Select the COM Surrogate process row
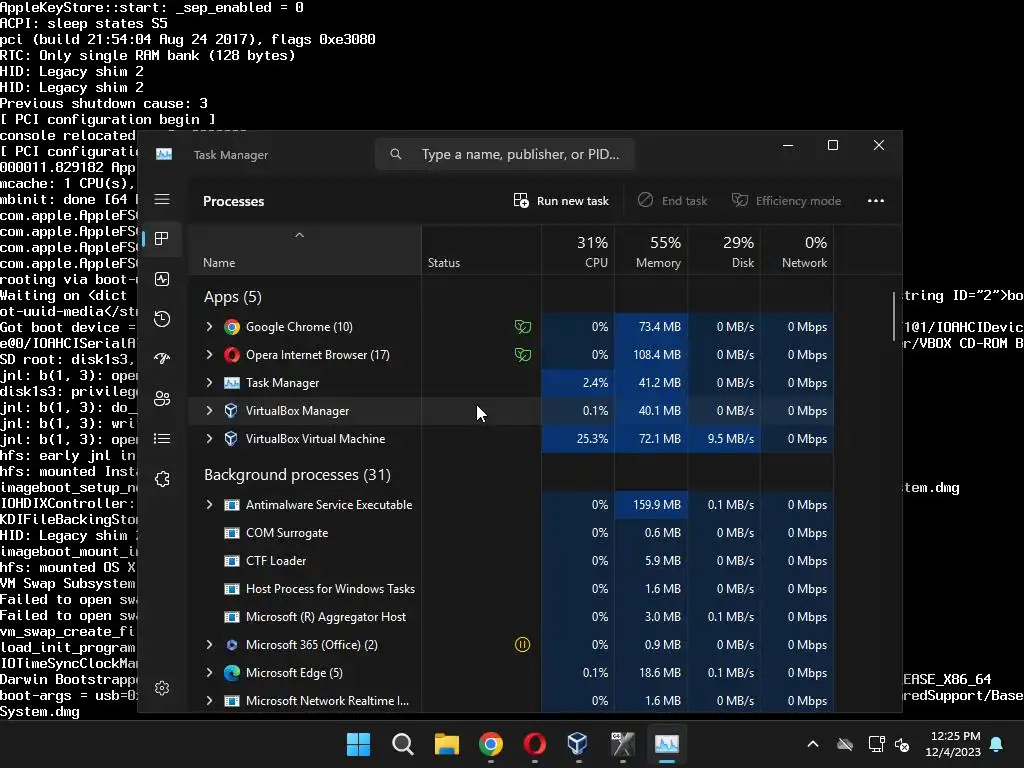Screen dimensions: 1024x768 [x=511, y=533]
